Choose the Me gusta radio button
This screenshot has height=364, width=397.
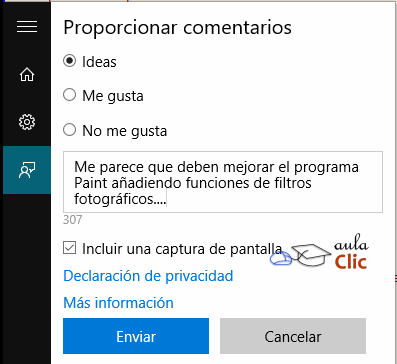click(70, 95)
